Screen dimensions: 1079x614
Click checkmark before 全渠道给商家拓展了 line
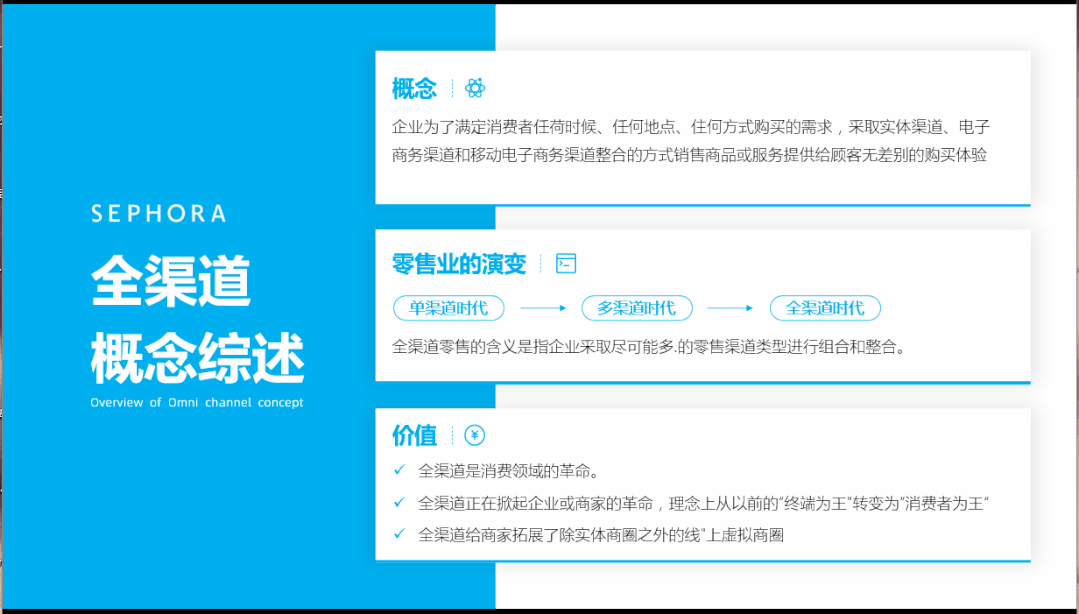point(399,533)
